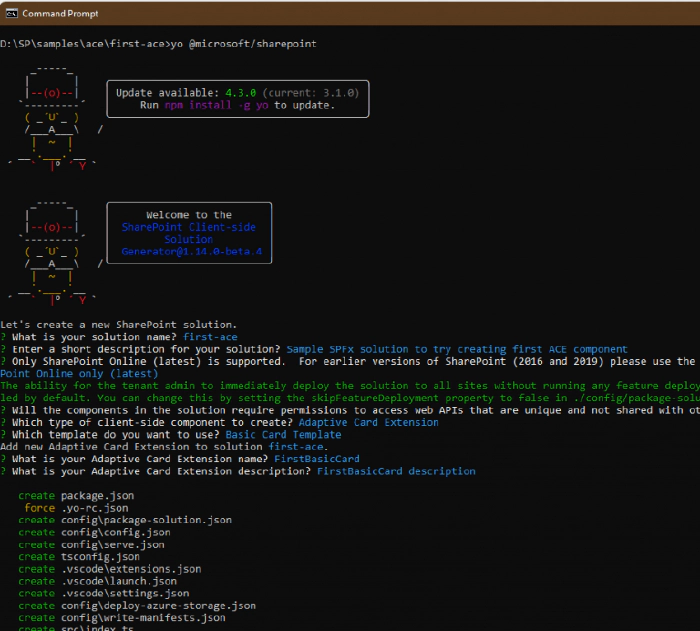This screenshot has width=700, height=631.
Task: Click 'config\config.json' file path
Action: click(116, 532)
